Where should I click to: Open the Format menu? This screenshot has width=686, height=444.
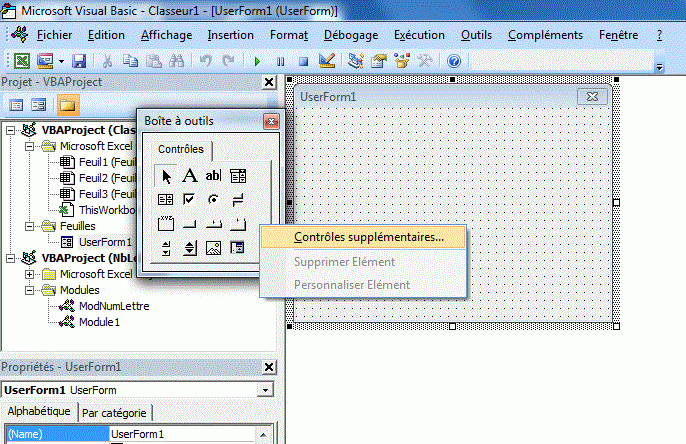point(289,35)
